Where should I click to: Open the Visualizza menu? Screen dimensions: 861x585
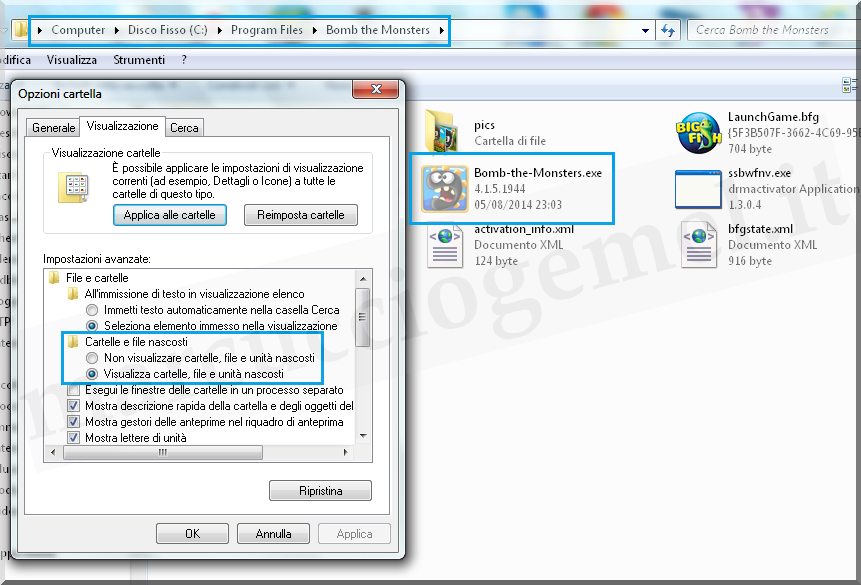(x=71, y=60)
